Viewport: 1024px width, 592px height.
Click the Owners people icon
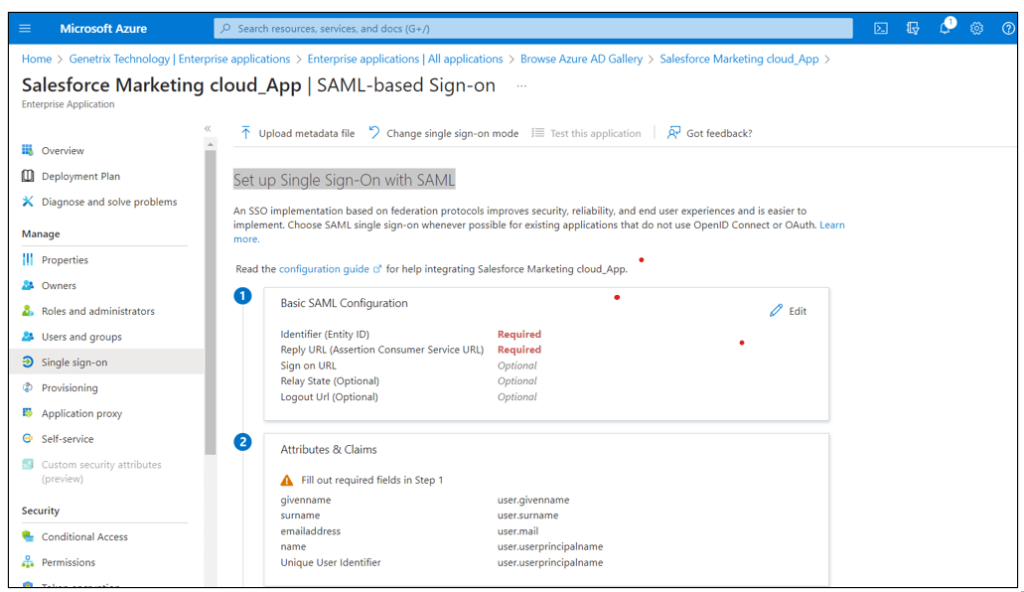27,285
